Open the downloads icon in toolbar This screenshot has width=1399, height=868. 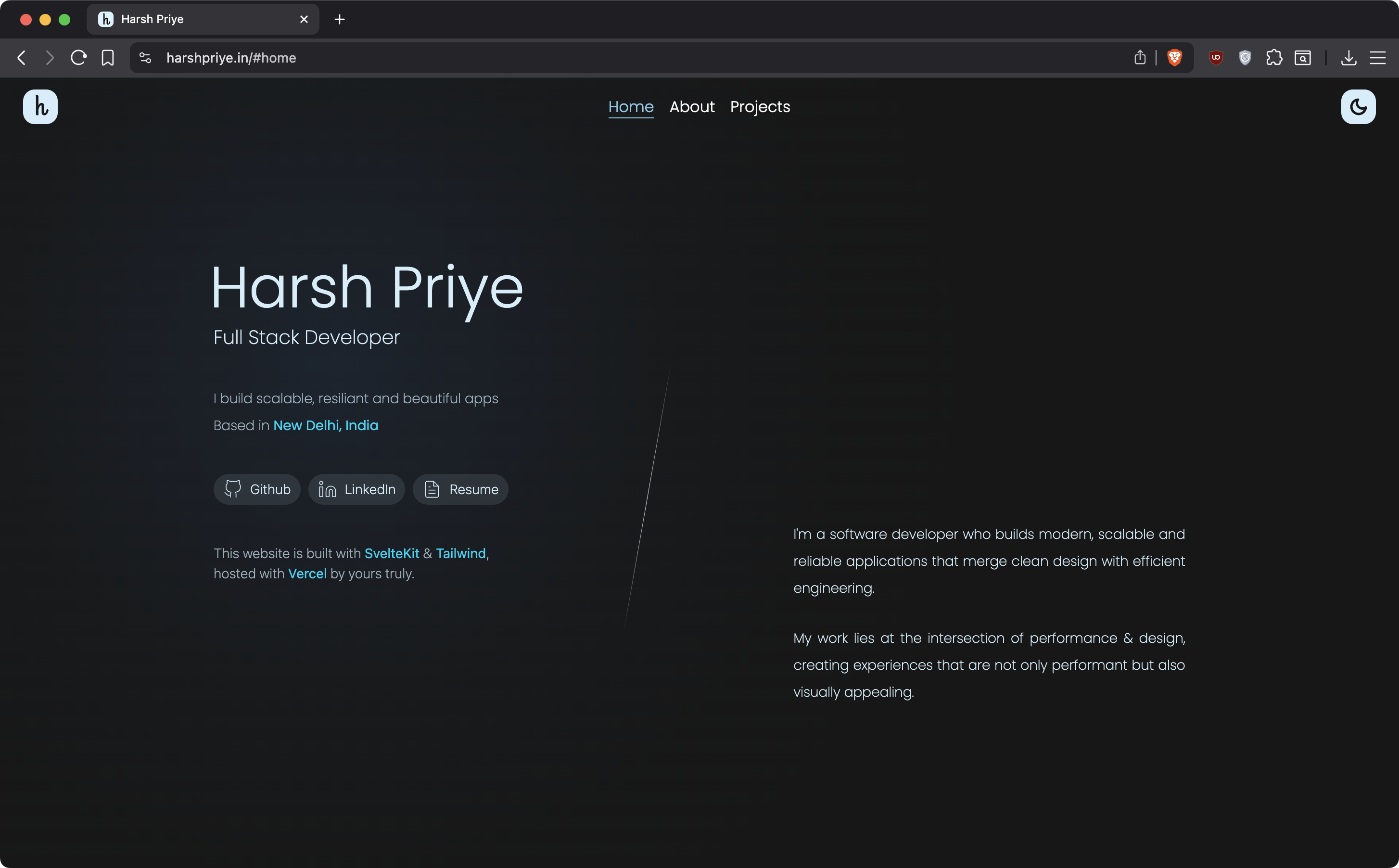point(1348,57)
